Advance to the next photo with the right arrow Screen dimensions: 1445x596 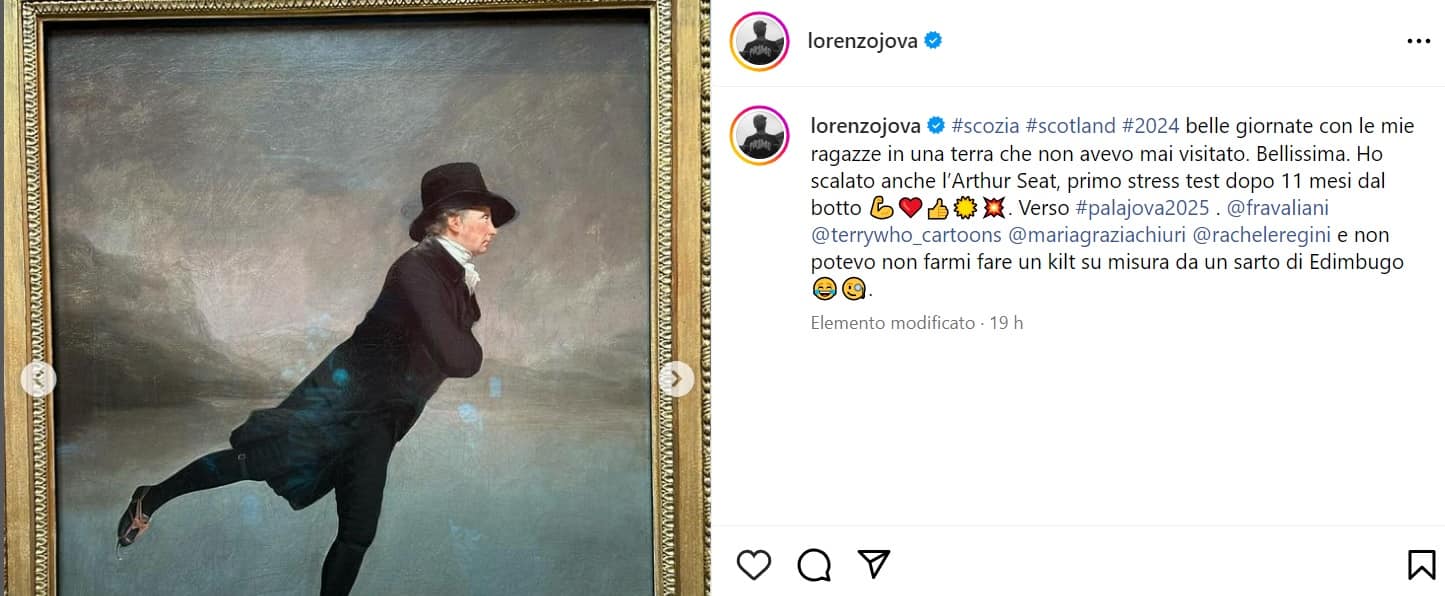[676, 378]
